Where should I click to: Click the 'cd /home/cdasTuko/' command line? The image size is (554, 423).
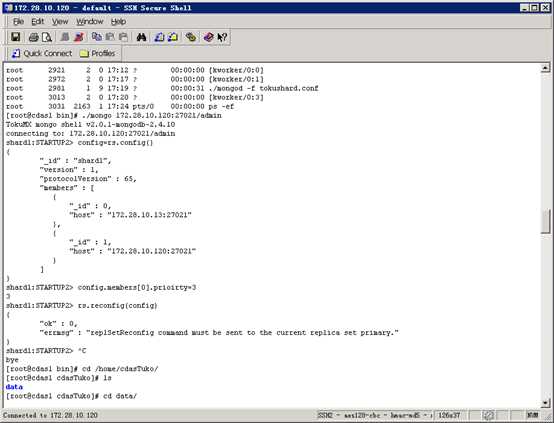pos(82,369)
